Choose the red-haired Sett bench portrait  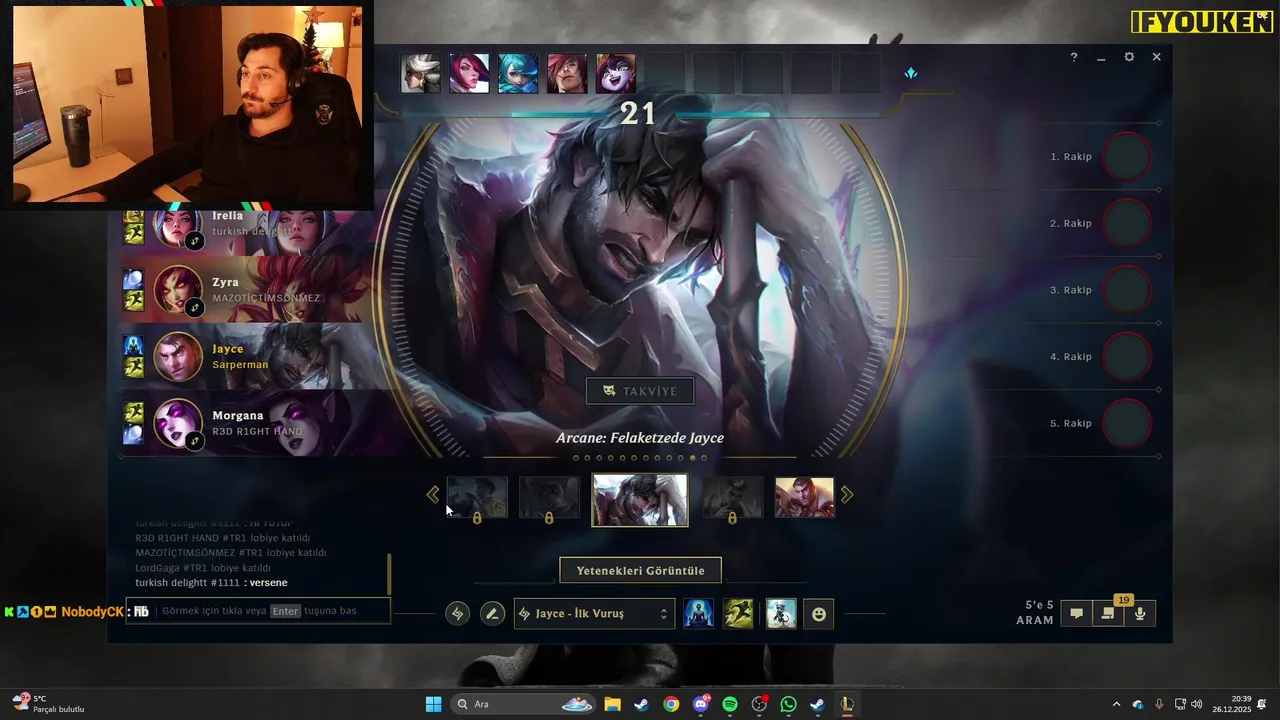tap(567, 74)
